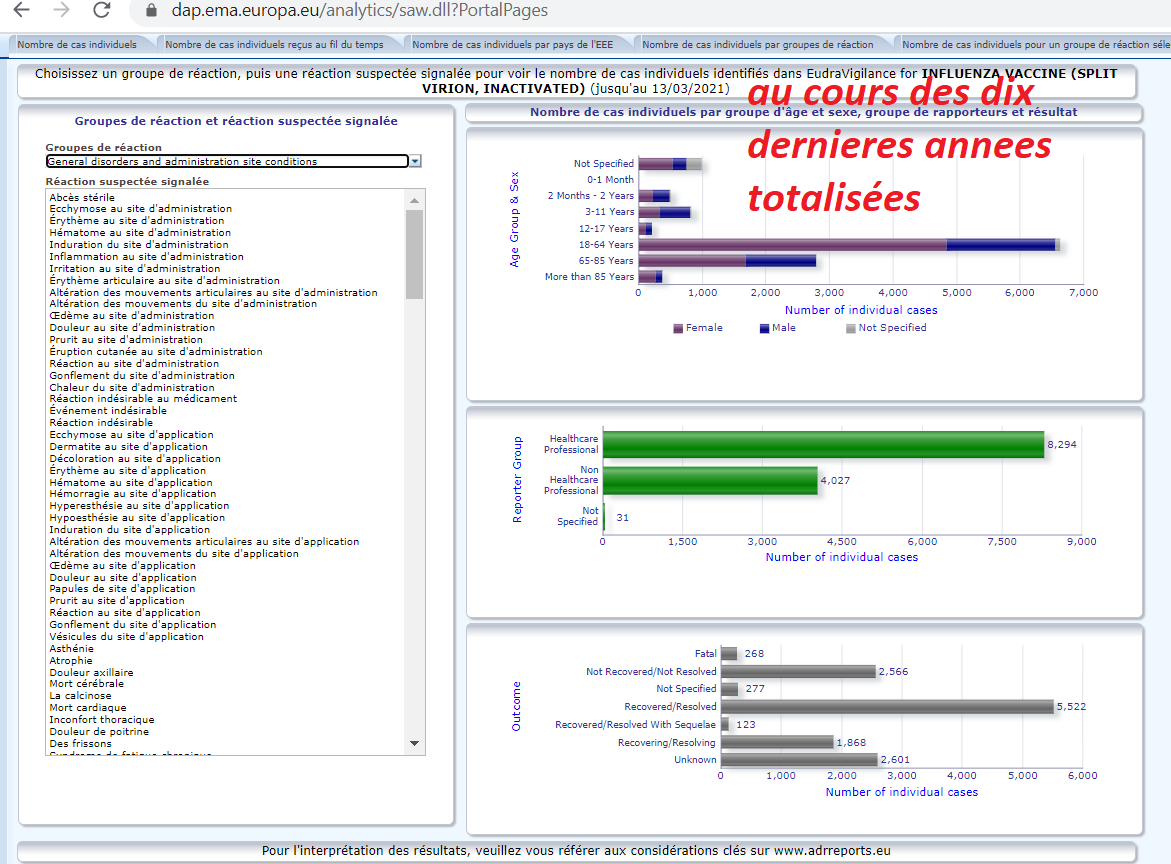This screenshot has height=864, width=1171.
Task: Click the padlock site security icon
Action: (151, 11)
